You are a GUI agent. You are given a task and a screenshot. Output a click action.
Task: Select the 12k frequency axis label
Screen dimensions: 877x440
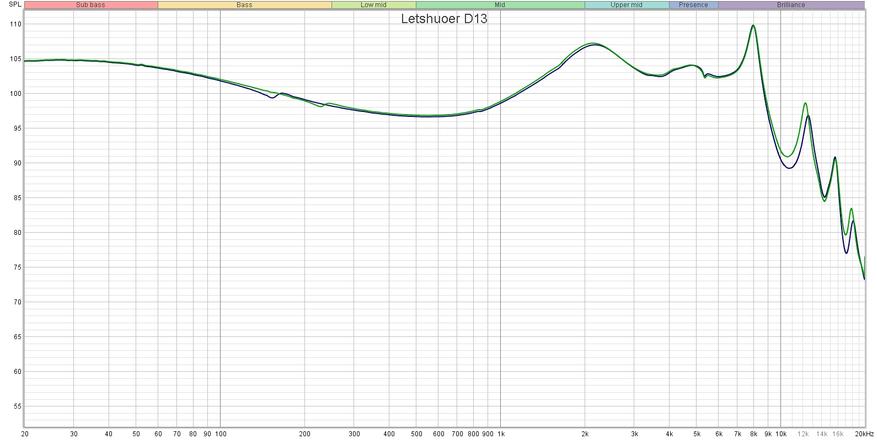(x=803, y=434)
